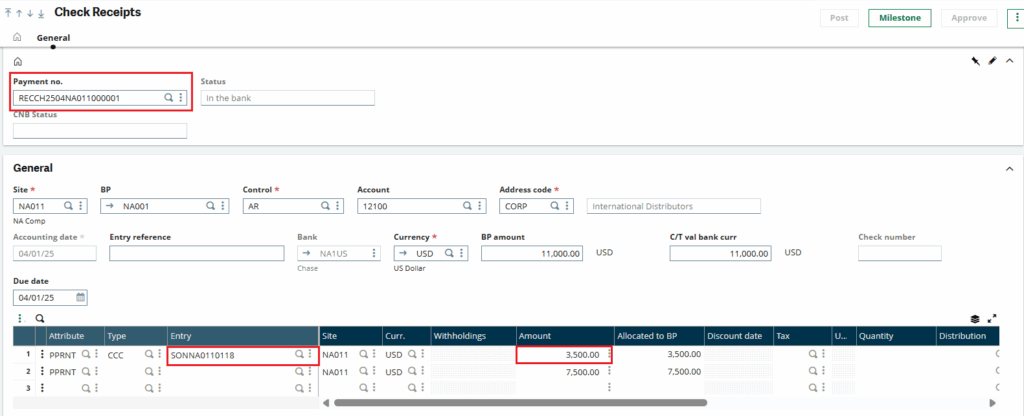Image resolution: width=1024 pixels, height=416 pixels.
Task: Open actions menu of Site field
Action: (80, 206)
